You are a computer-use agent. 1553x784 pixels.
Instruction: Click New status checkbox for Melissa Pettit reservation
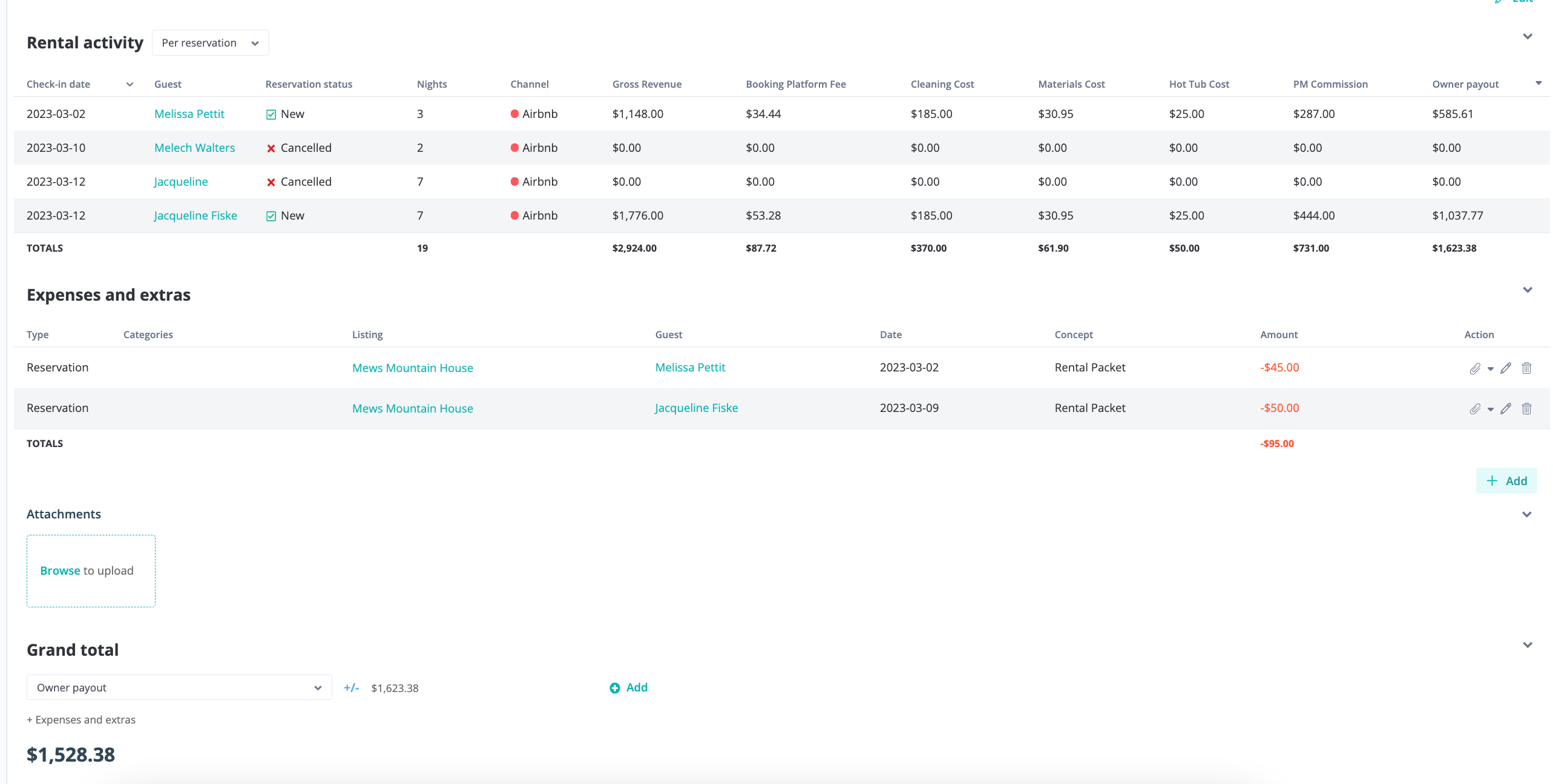point(271,114)
